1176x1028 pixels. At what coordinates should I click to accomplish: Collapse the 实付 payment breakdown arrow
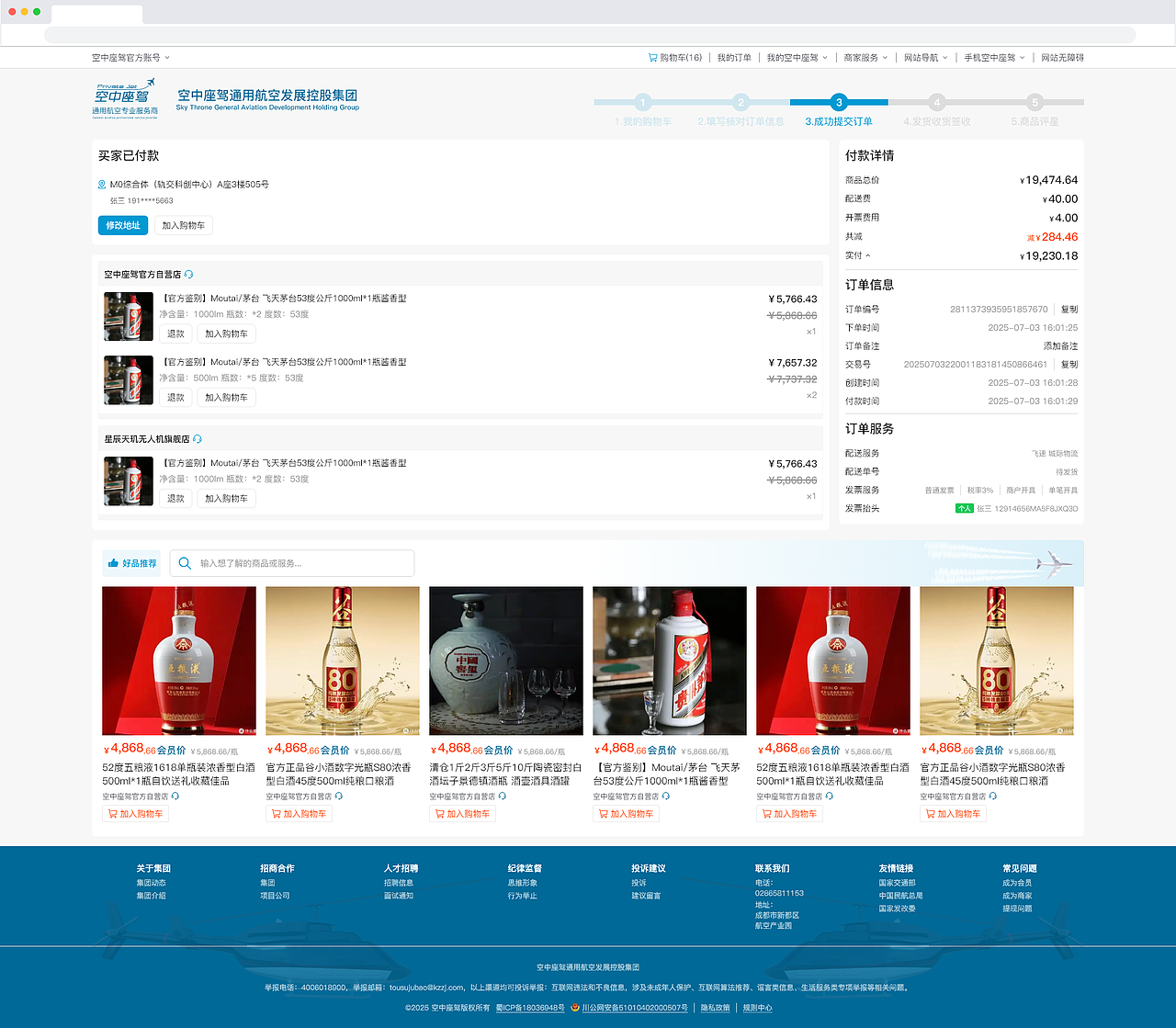point(868,255)
